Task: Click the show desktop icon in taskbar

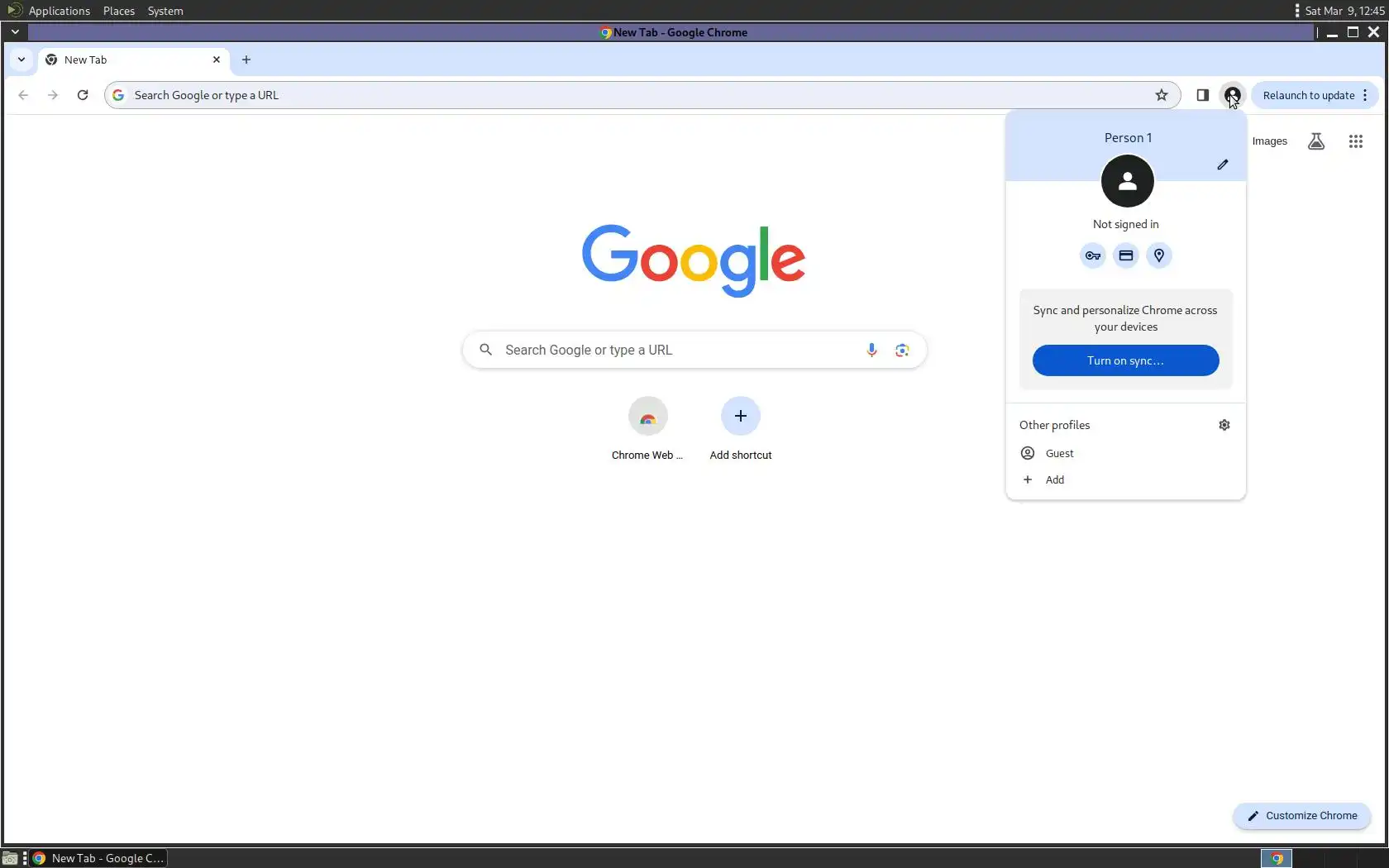Action: pyautogui.click(x=10, y=859)
